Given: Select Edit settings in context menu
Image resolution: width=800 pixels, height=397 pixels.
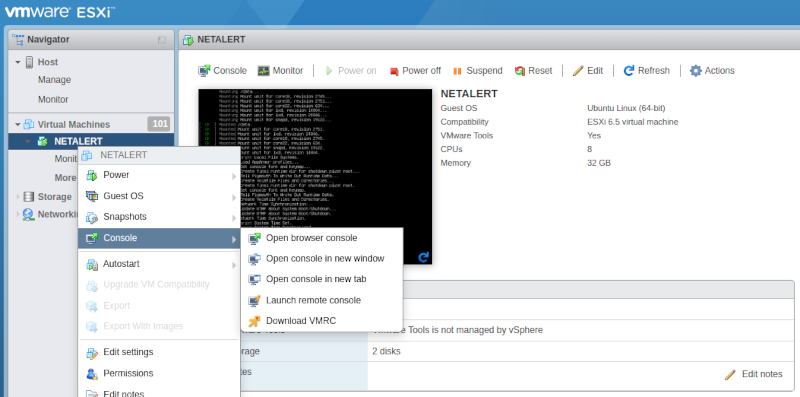Looking at the screenshot, I should click(159, 352).
